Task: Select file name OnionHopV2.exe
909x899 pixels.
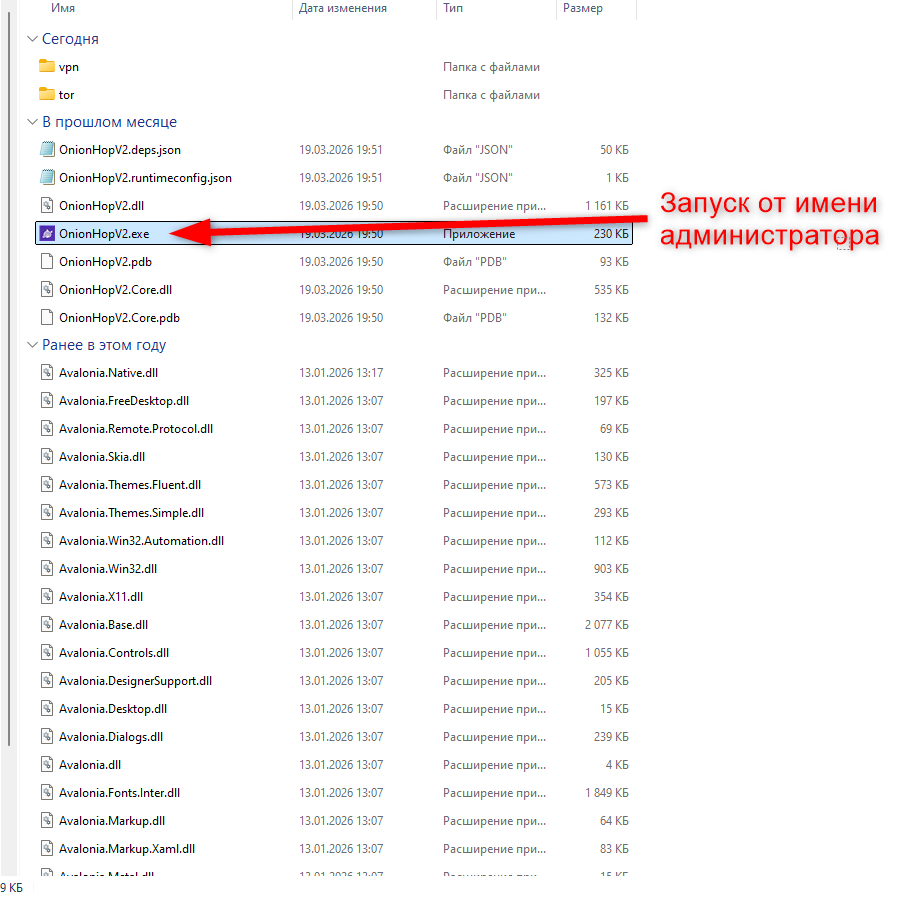Action: (x=104, y=234)
